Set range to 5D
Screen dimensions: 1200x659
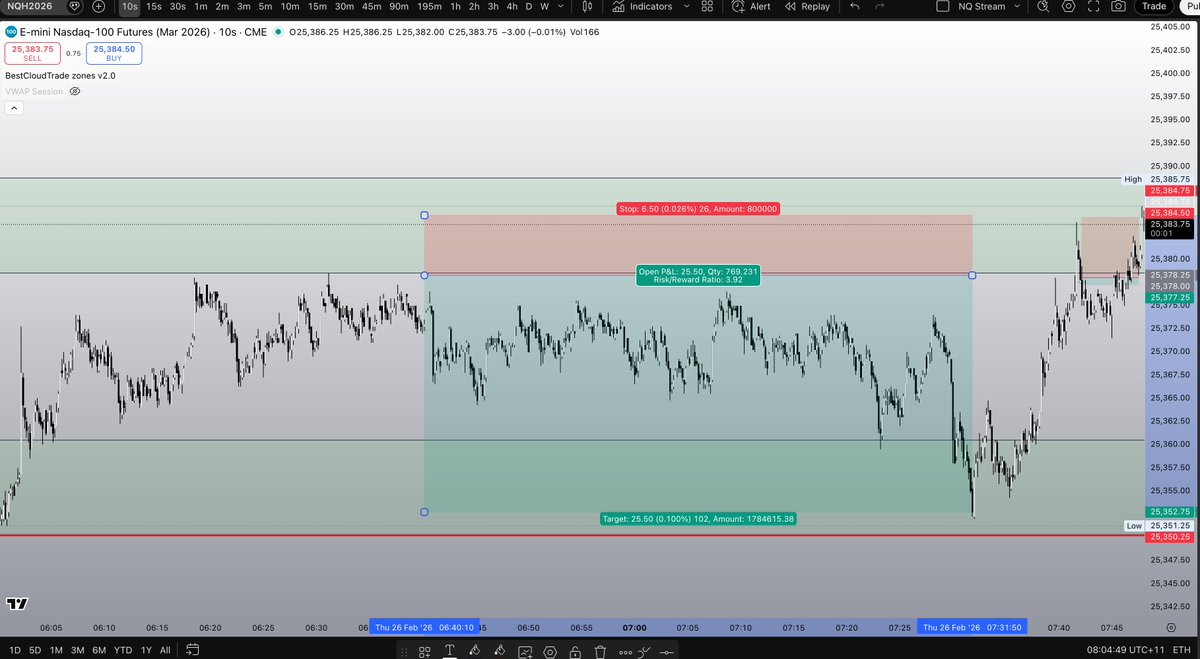pyautogui.click(x=35, y=650)
